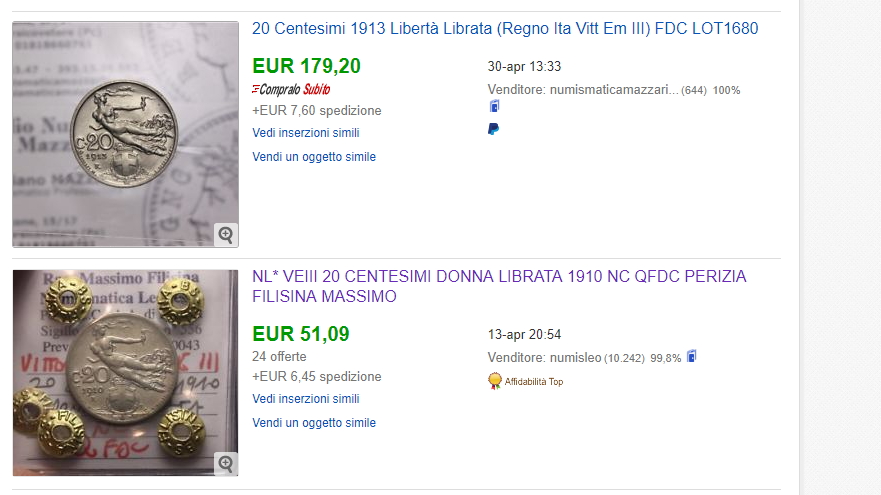Viewport: 881px width, 495px height.
Task: Open 1910 sealed coin thumbnail image
Action: click(125, 373)
